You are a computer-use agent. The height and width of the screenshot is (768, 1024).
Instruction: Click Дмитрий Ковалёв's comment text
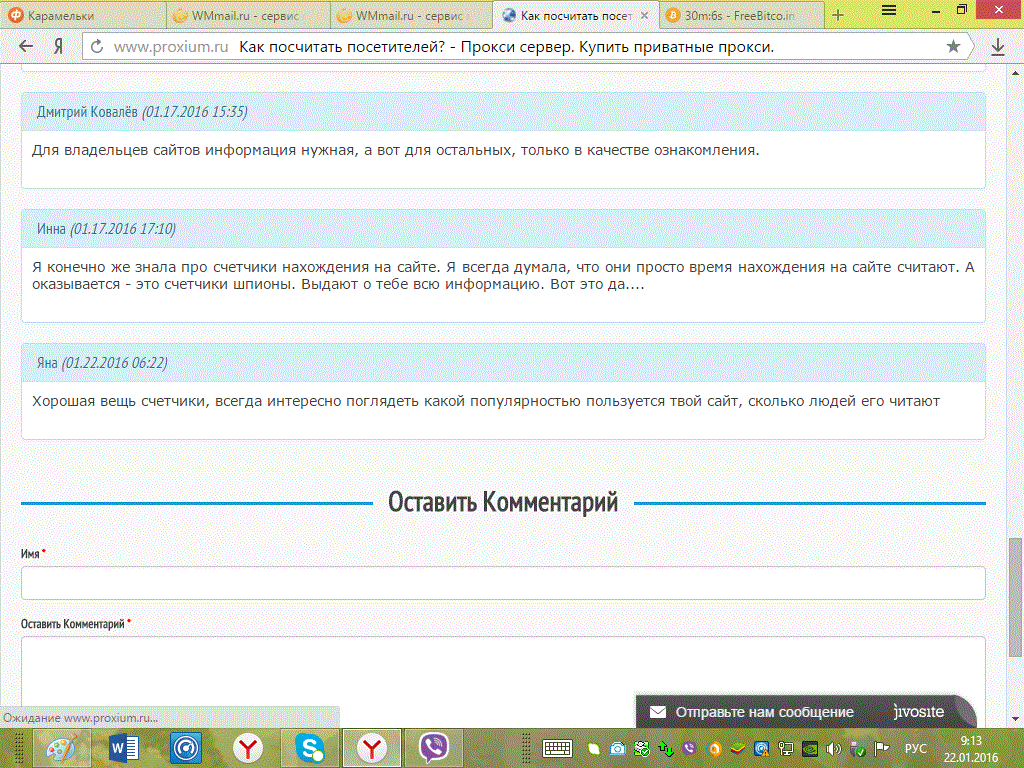pos(396,150)
